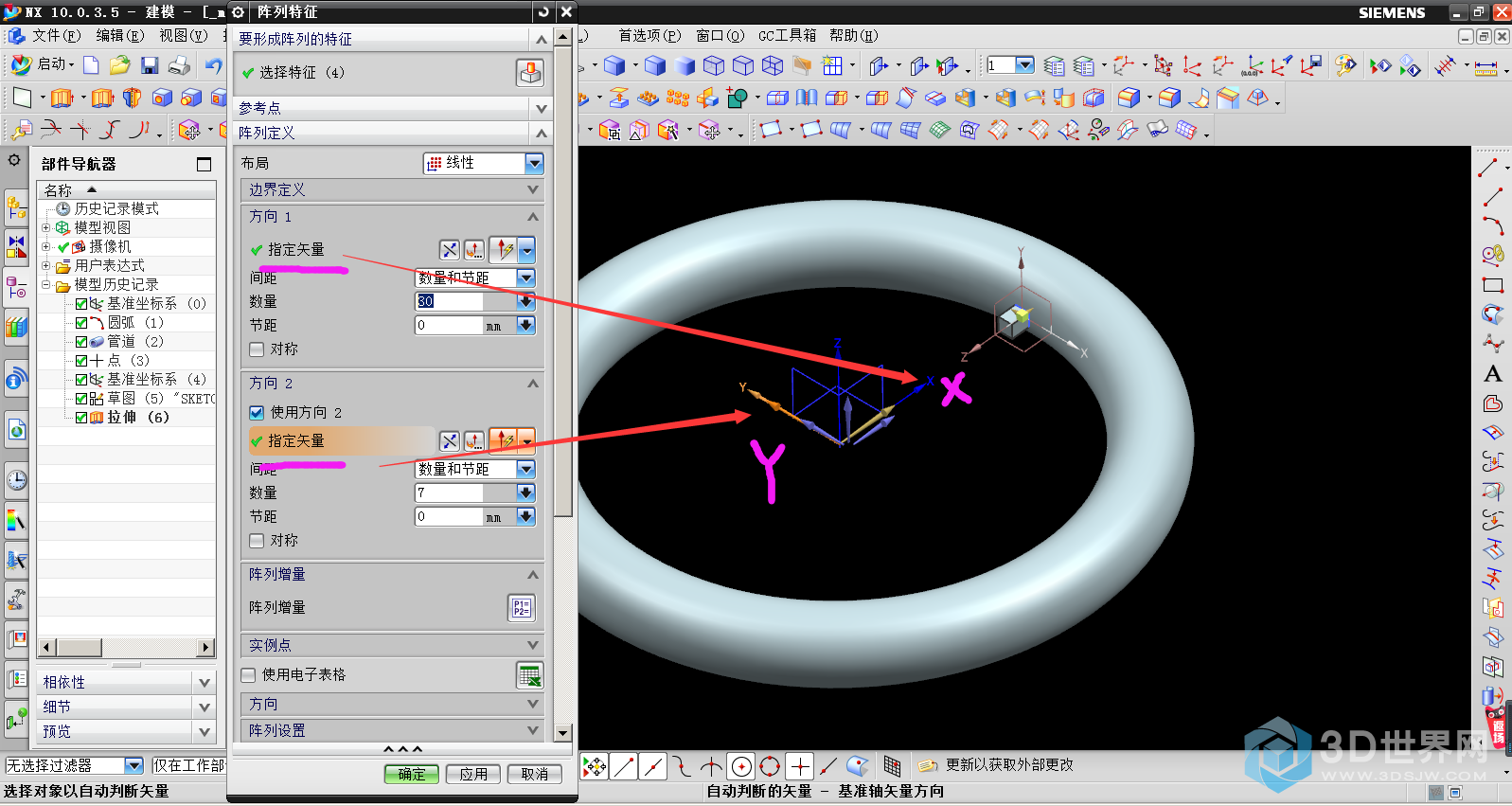Click the 取消 Cancel button
This screenshot has height=806, width=1512.
[x=535, y=775]
